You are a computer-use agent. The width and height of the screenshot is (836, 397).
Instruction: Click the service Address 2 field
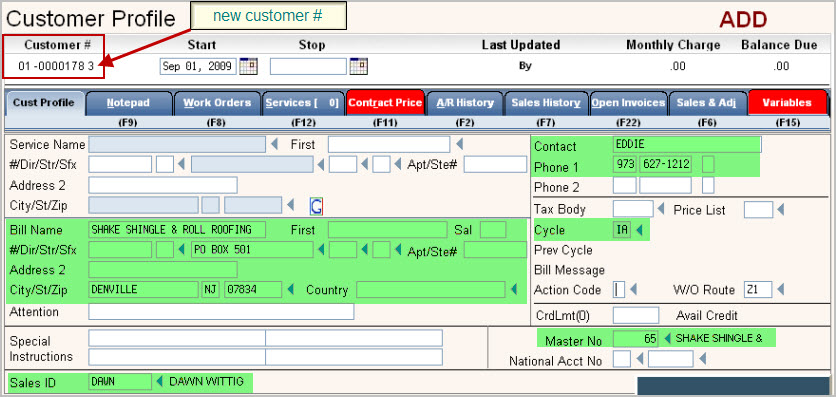coord(163,185)
